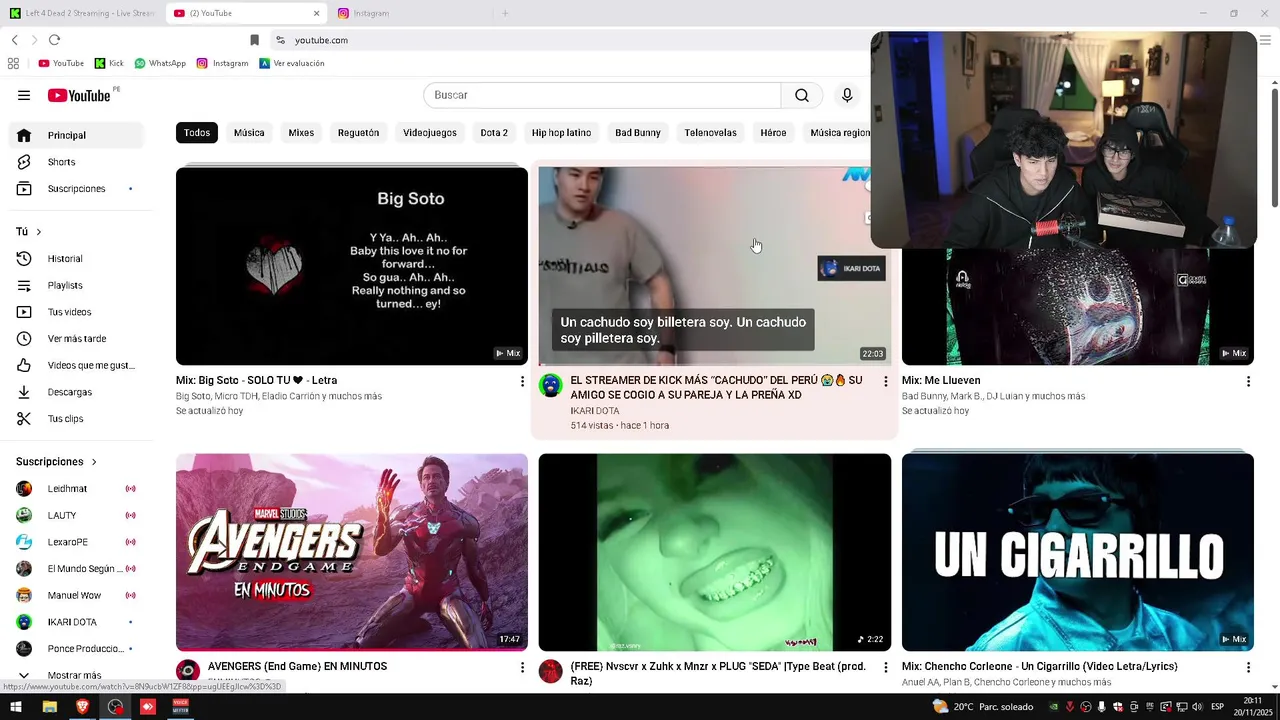Screen dimensions: 1280x720
Task: Open Tus clips in the sidebar
Action: pos(76,419)
